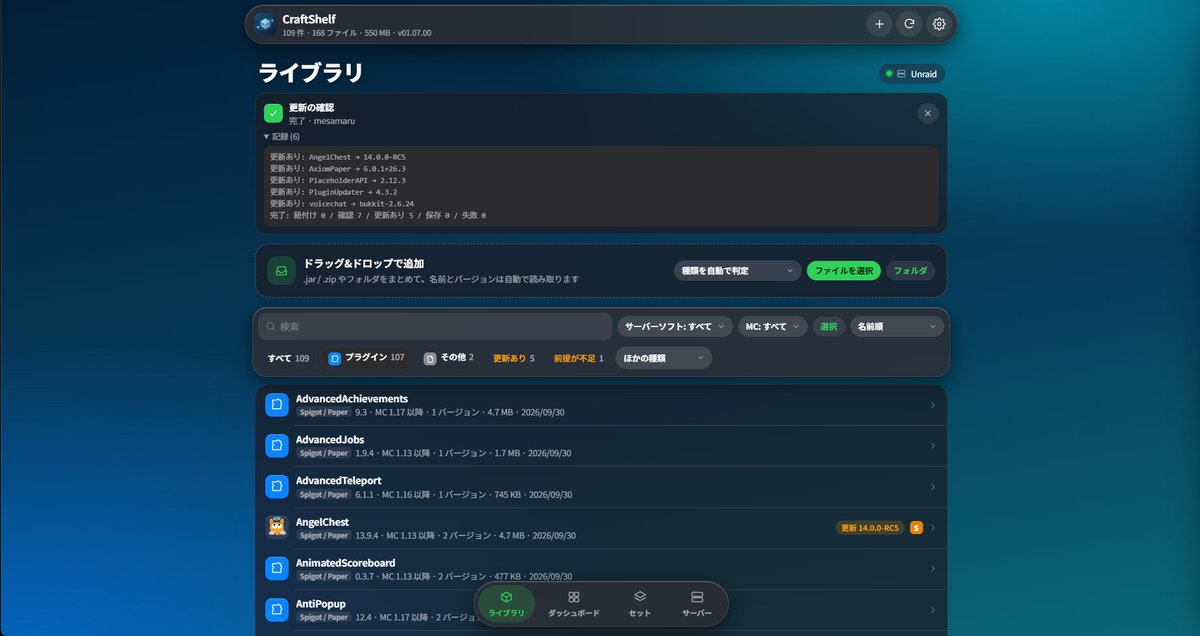Click the 更新 14.0.0-RC5 badge
The height and width of the screenshot is (636, 1200).
coord(870,527)
